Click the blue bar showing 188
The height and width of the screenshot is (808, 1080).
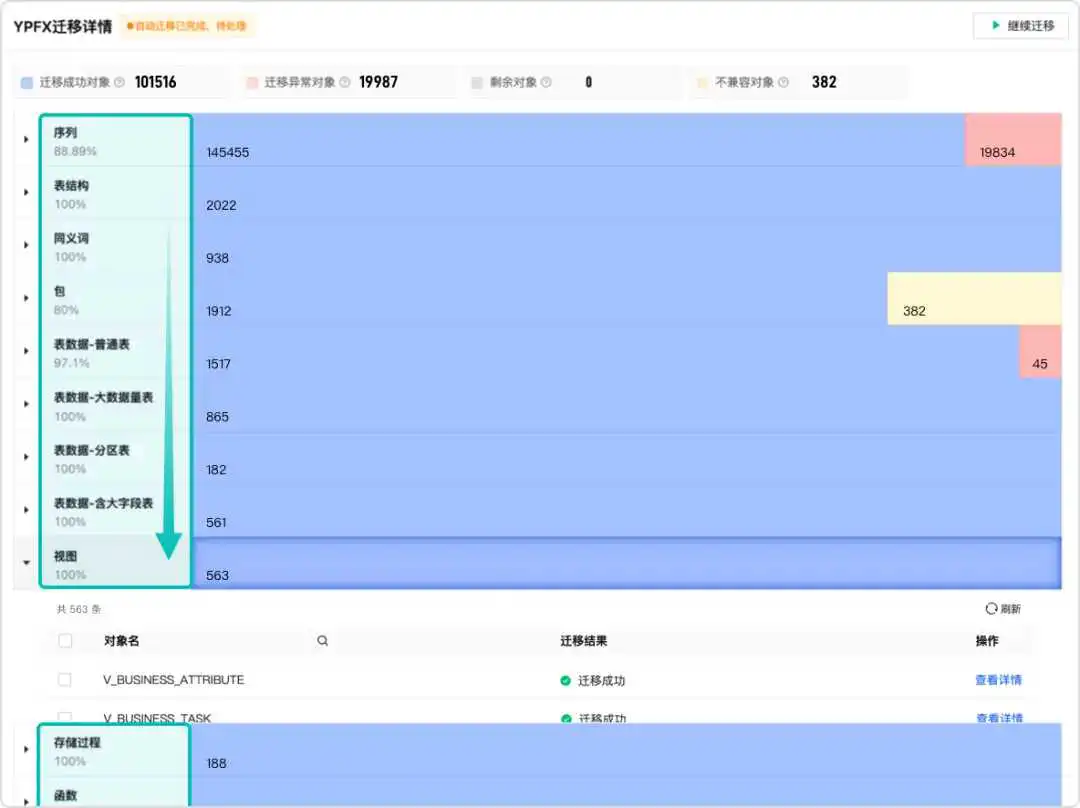click(x=627, y=751)
